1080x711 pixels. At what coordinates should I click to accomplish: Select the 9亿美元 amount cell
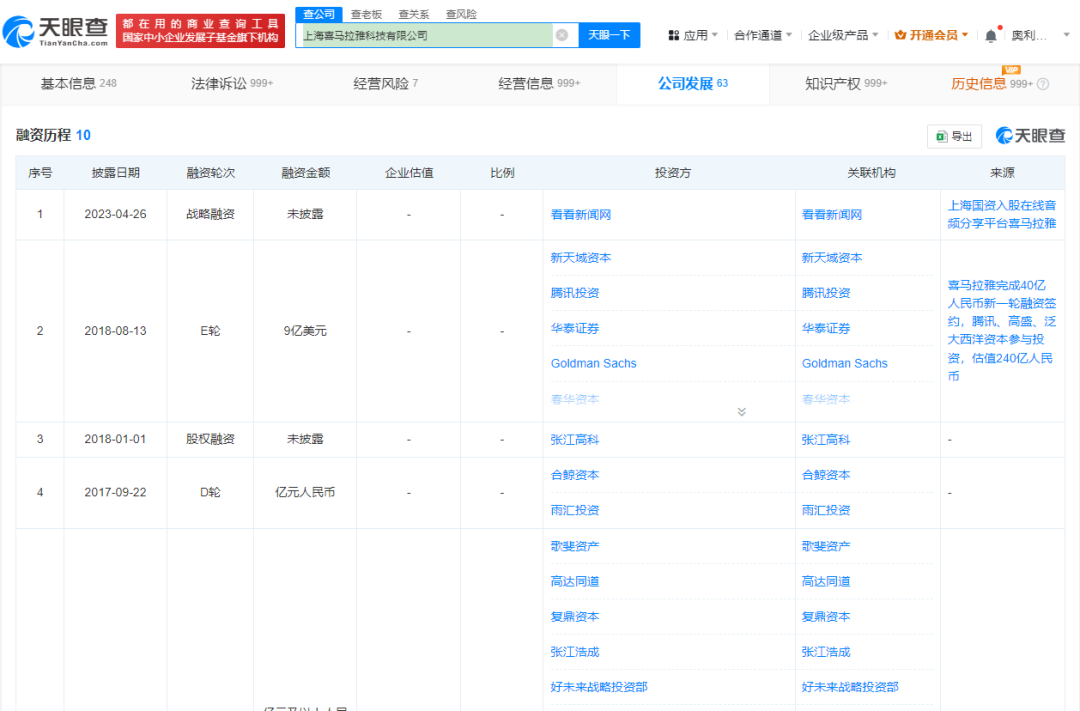click(x=305, y=331)
